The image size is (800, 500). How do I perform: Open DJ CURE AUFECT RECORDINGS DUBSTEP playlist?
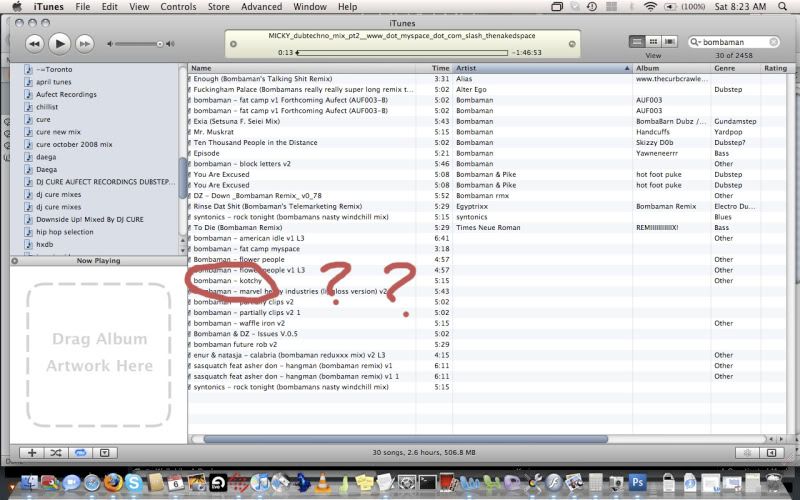[105, 182]
